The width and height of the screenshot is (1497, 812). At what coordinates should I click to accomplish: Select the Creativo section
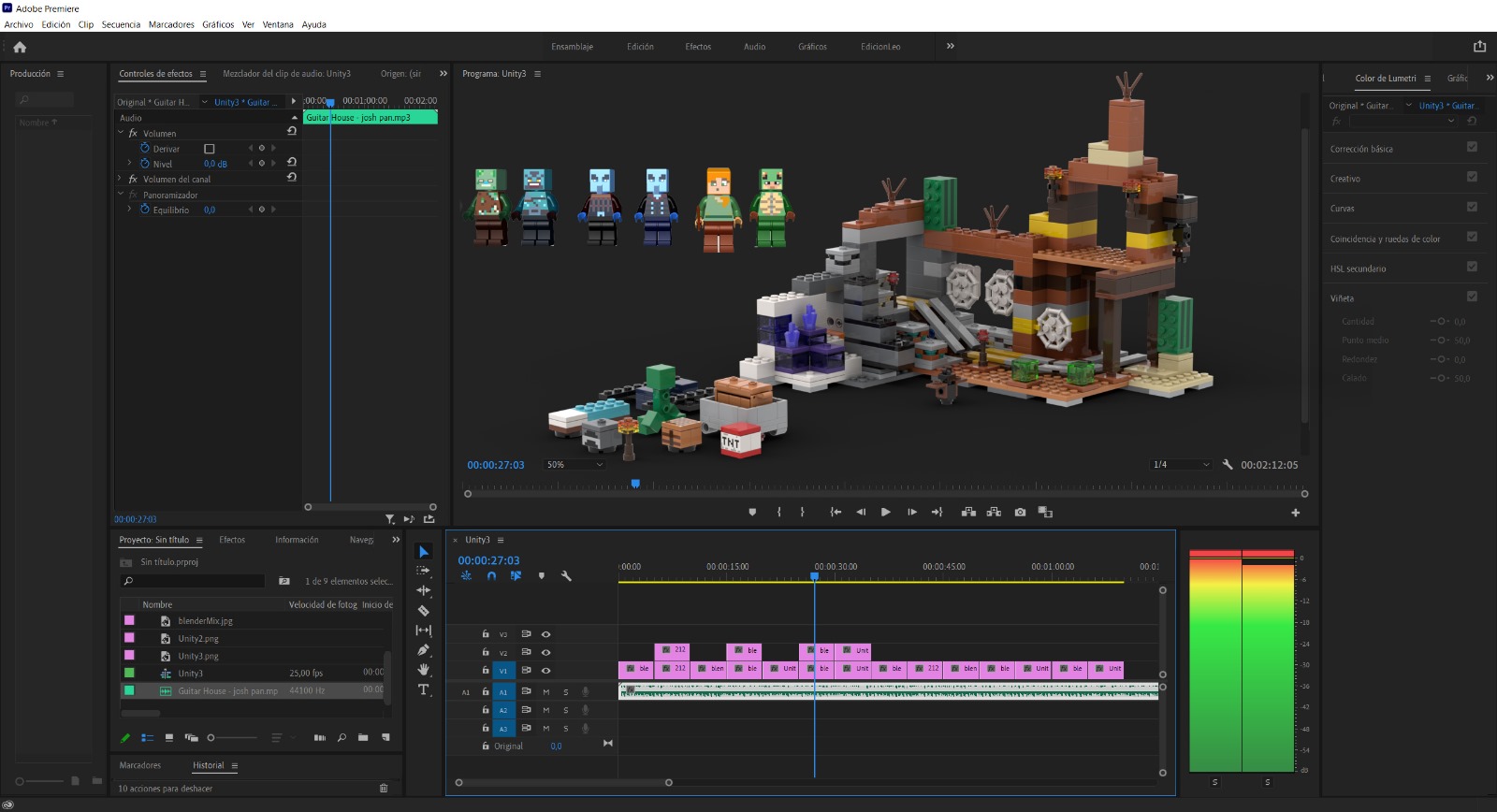point(1344,179)
